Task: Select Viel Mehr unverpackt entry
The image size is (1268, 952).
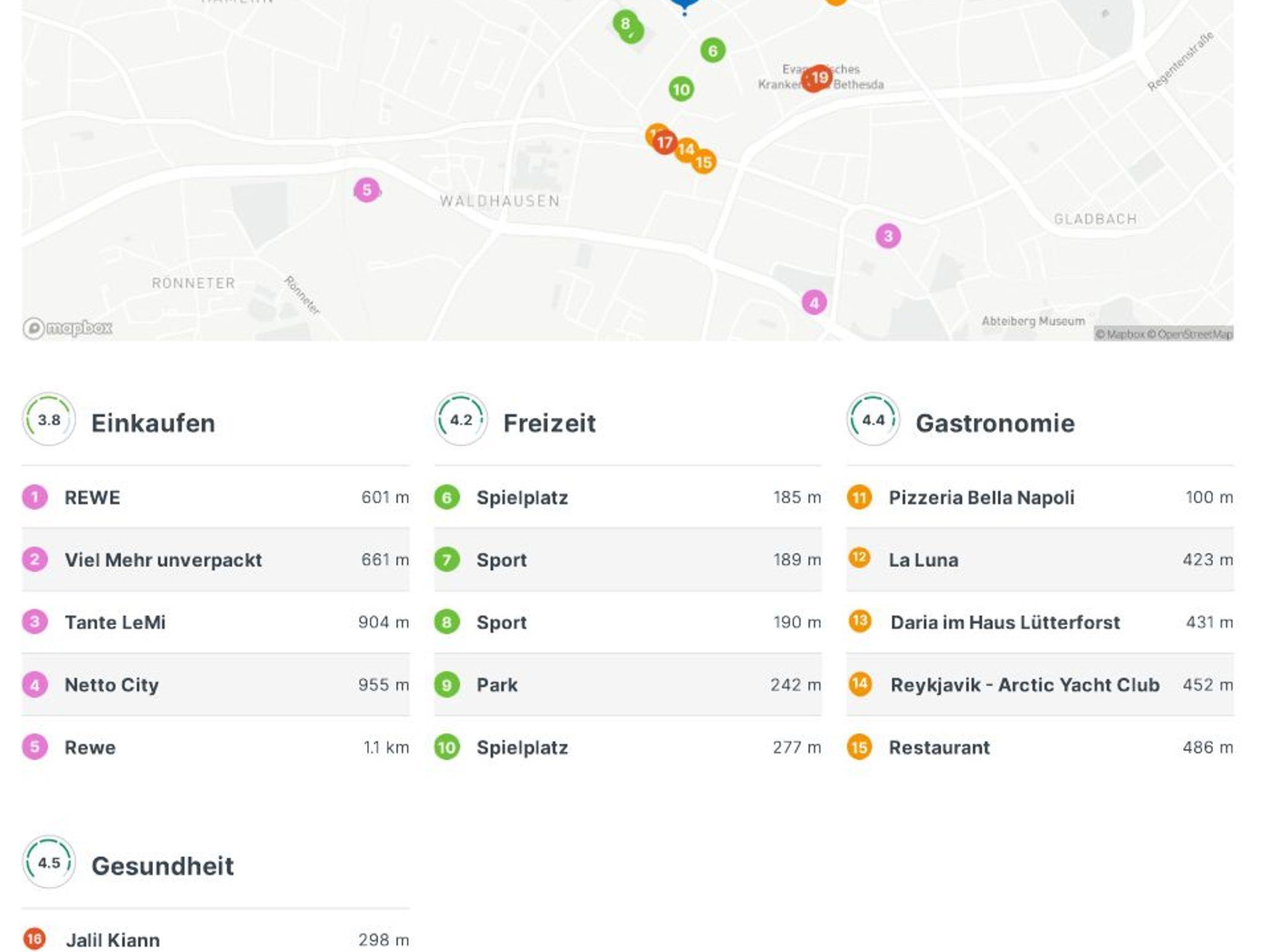Action: click(163, 560)
